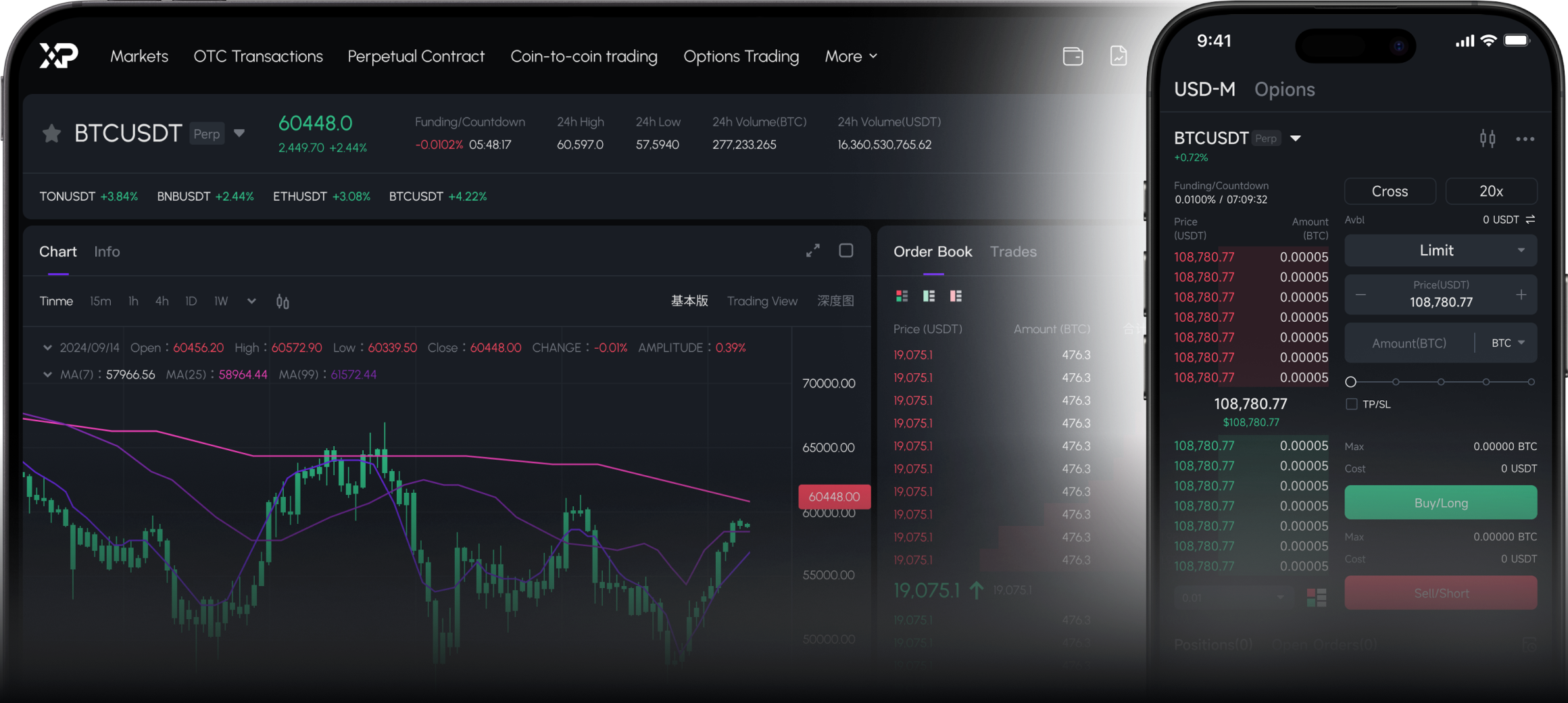Switch to the Trades tab
Image resolution: width=1568 pixels, height=703 pixels.
(x=1012, y=251)
